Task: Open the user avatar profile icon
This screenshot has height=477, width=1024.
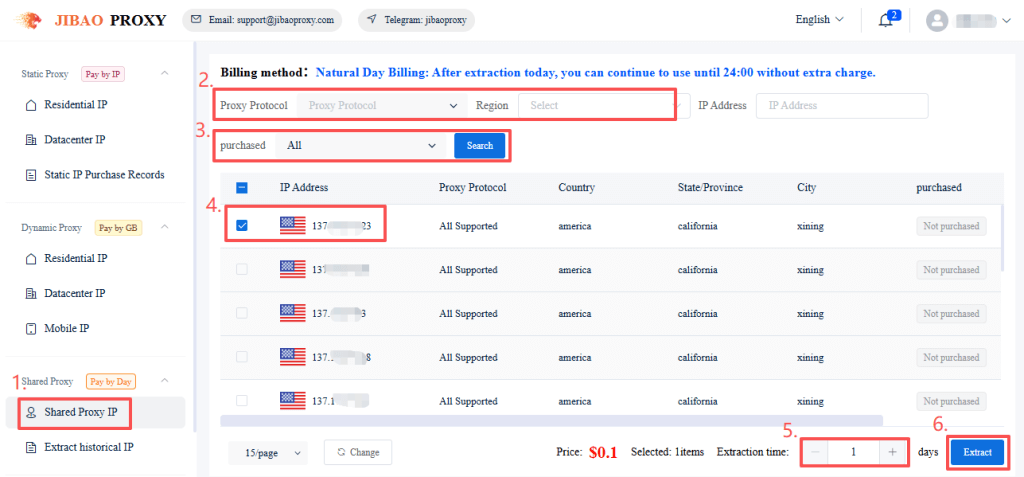Action: tap(937, 20)
